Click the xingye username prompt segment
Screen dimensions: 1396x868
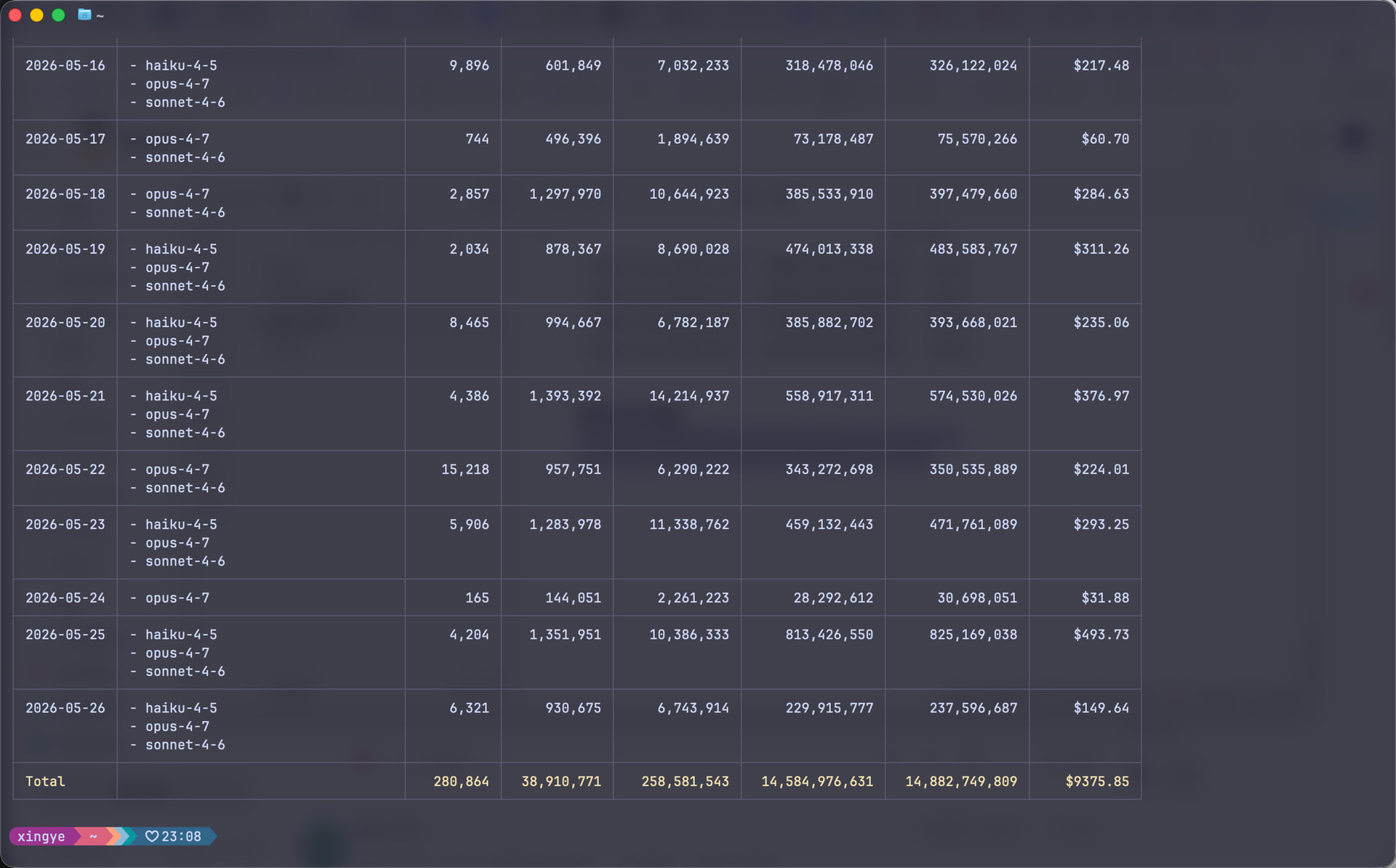tap(41, 836)
